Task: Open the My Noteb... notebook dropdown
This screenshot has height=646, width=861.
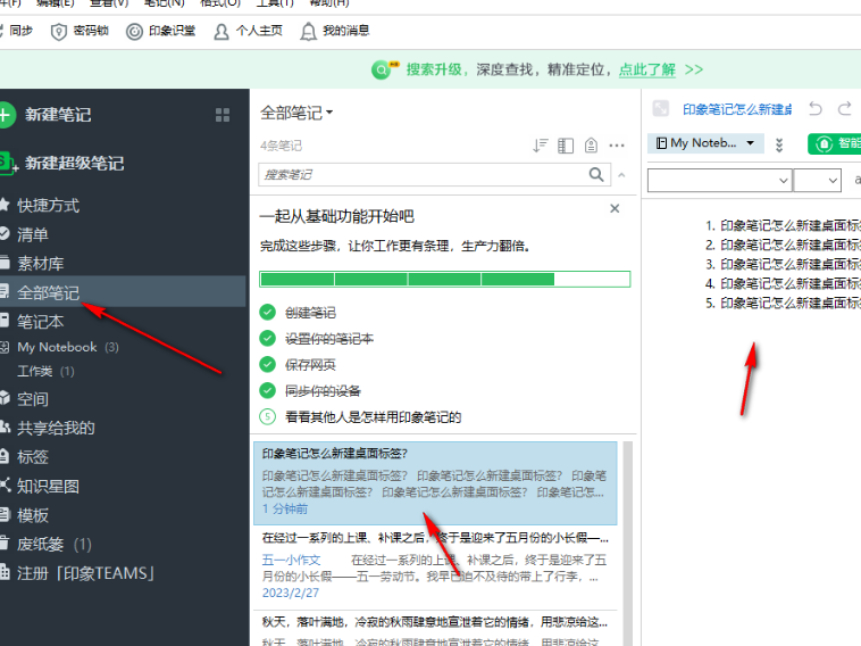Action: pyautogui.click(x=706, y=143)
